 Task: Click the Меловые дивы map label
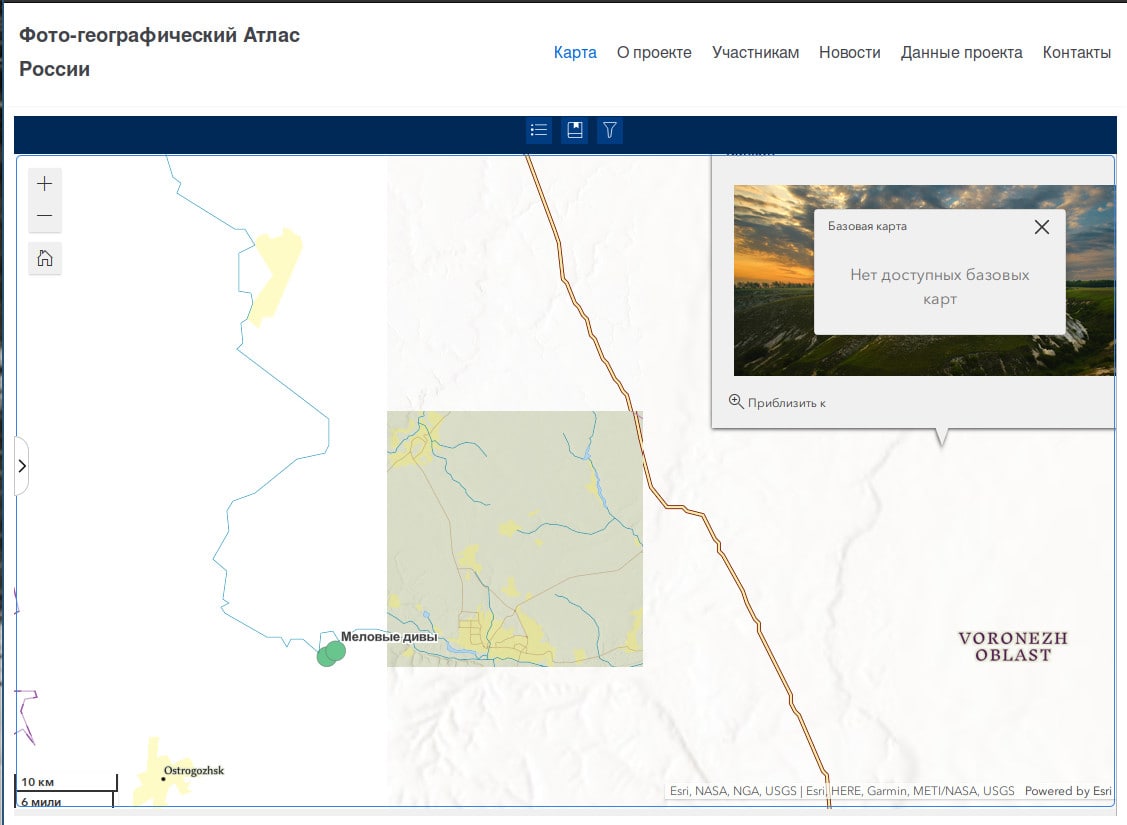389,637
